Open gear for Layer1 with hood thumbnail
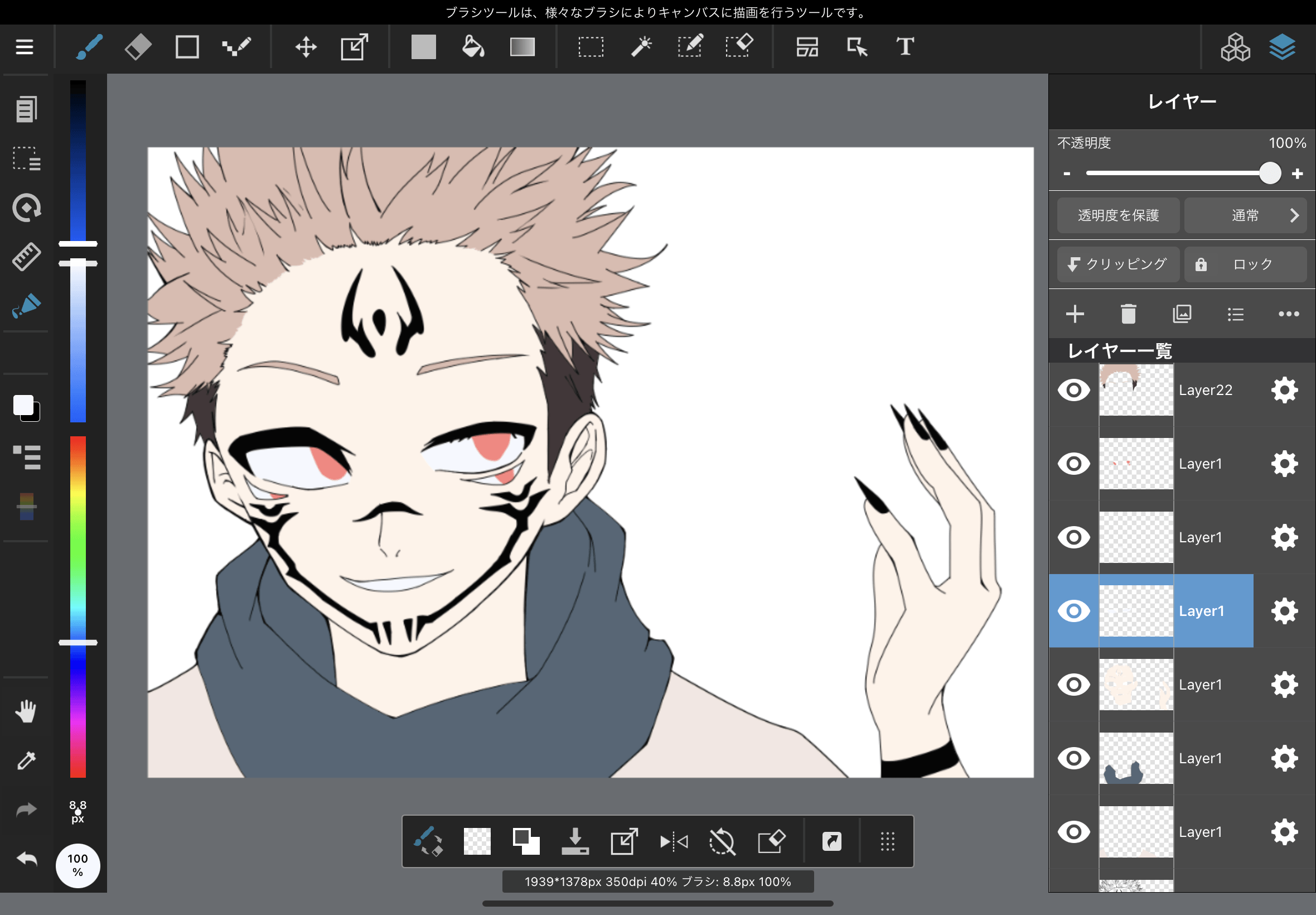Screen dimensions: 1316x915 [1284, 758]
